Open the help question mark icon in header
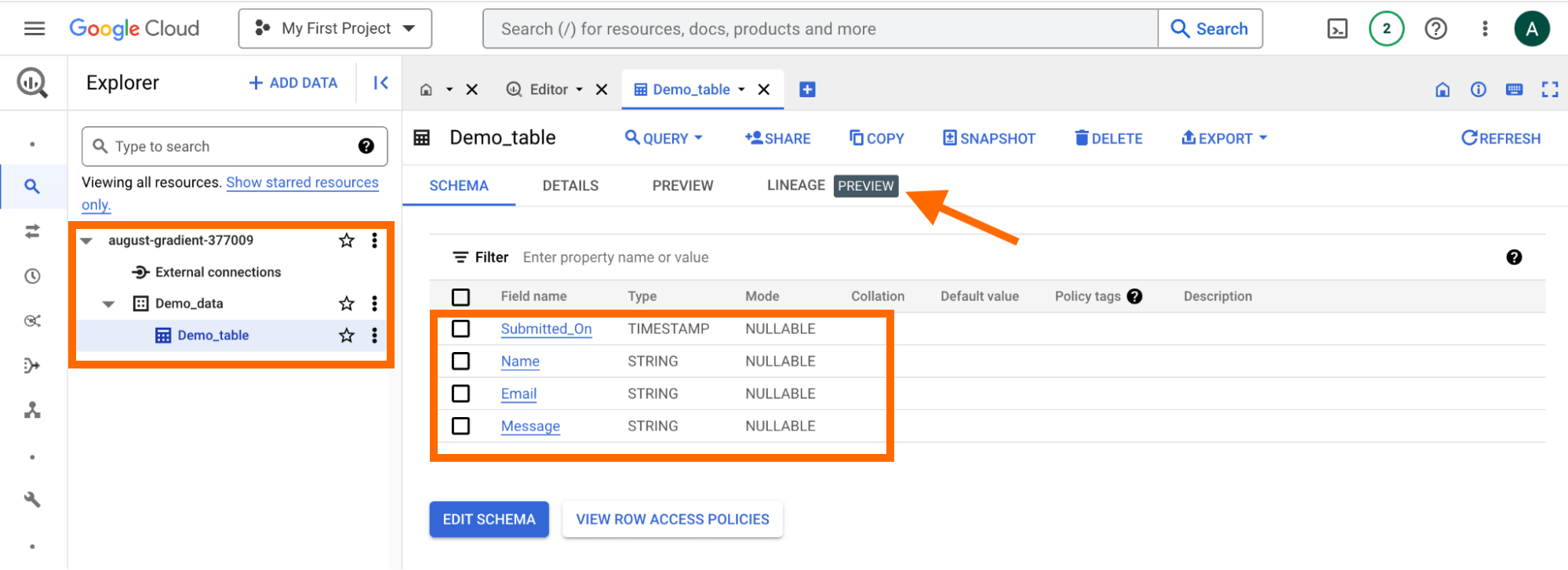This screenshot has width=1568, height=570. [x=1435, y=29]
